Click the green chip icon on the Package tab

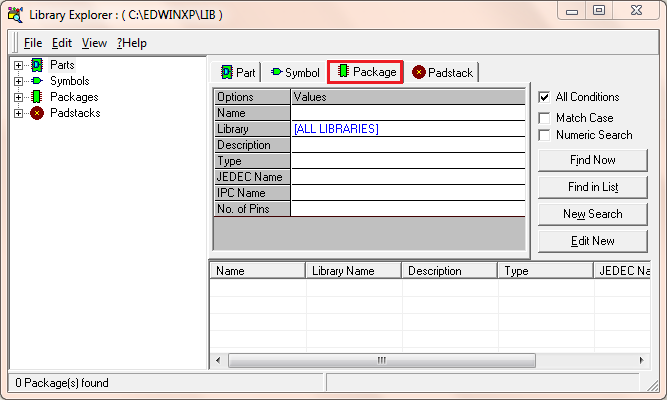pyautogui.click(x=343, y=71)
